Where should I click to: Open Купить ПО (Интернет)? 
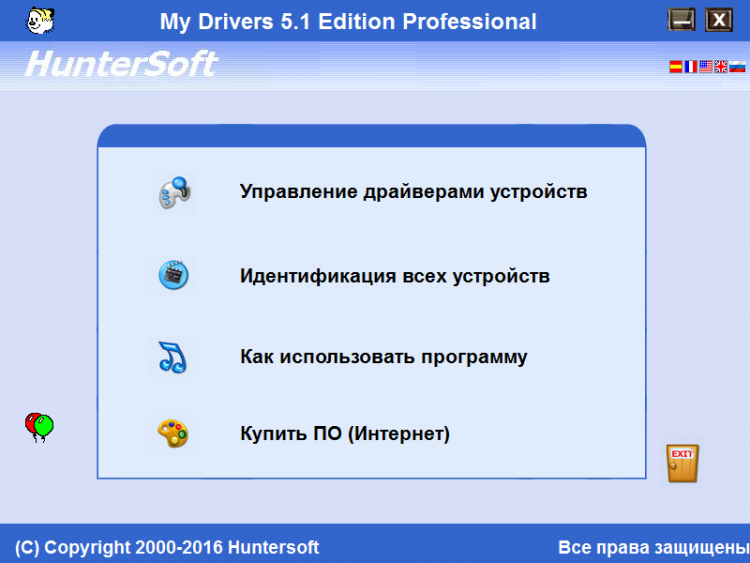tap(345, 433)
